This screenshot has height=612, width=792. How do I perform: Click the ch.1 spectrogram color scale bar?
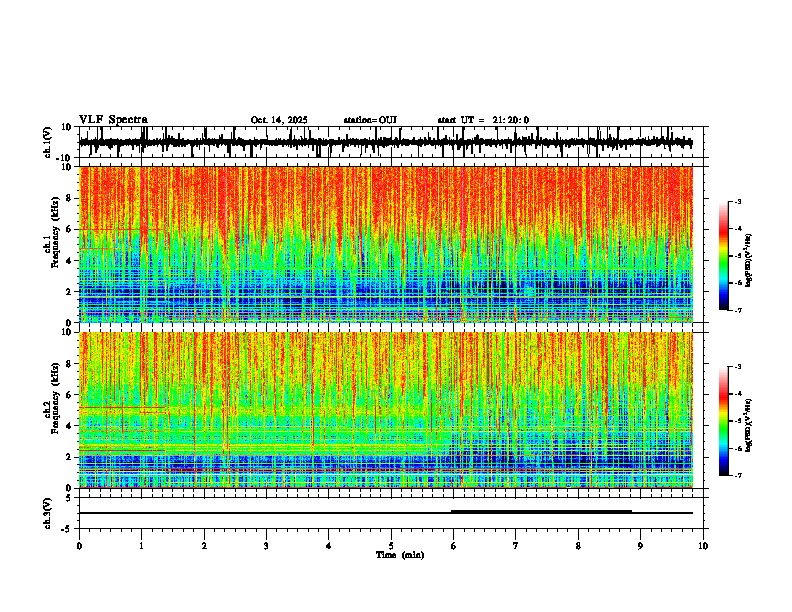point(724,256)
